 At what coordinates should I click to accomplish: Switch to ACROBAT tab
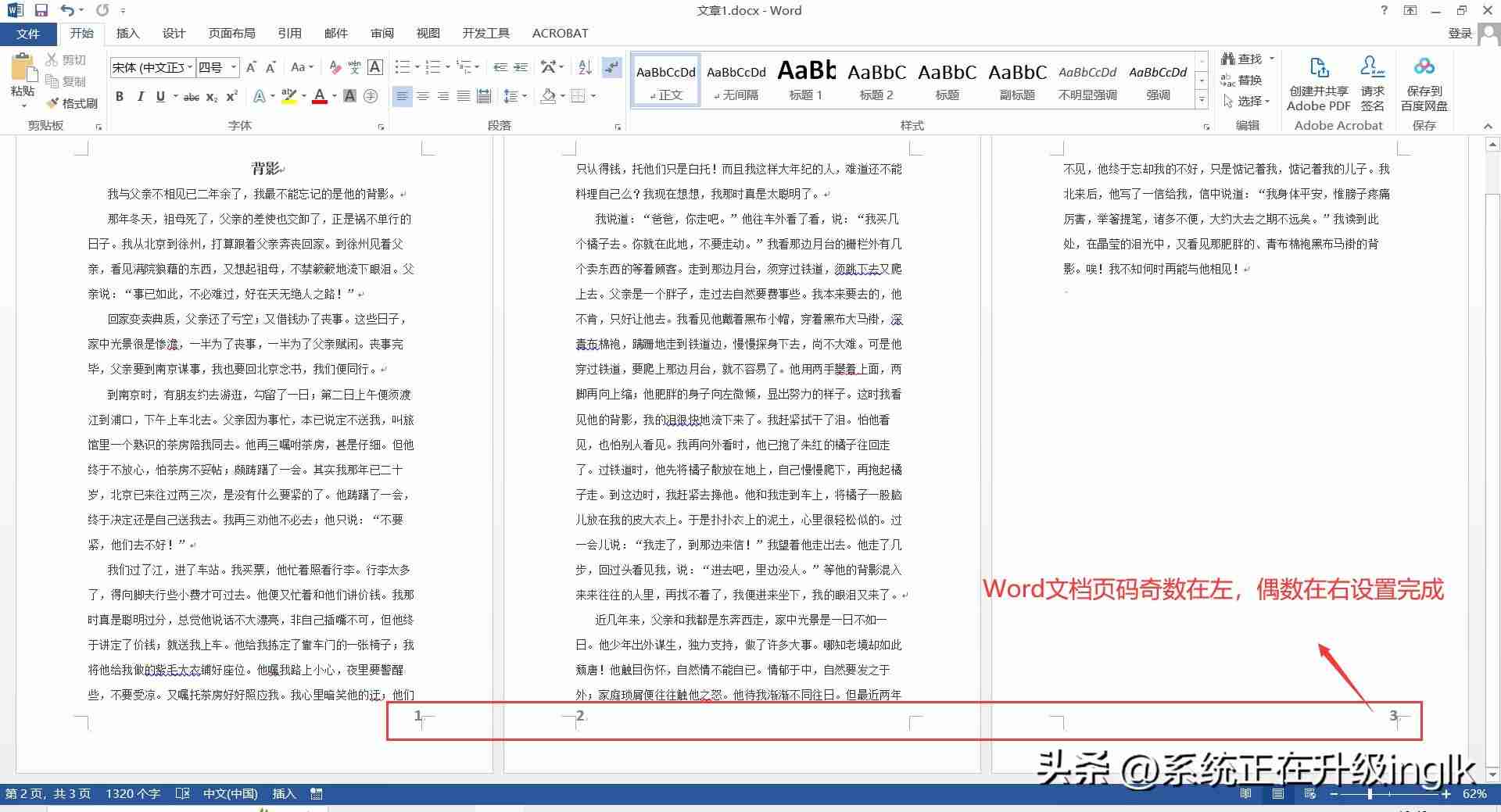coord(560,34)
